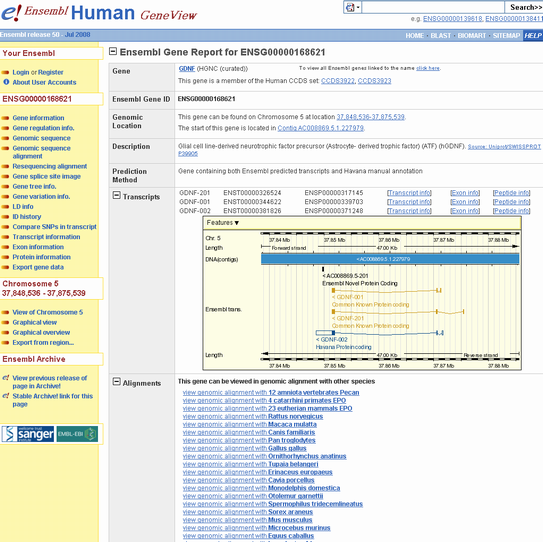The image size is (543, 542).
Task: Click the GDNF-002 Havana transcript glyph
Action: click(380, 333)
